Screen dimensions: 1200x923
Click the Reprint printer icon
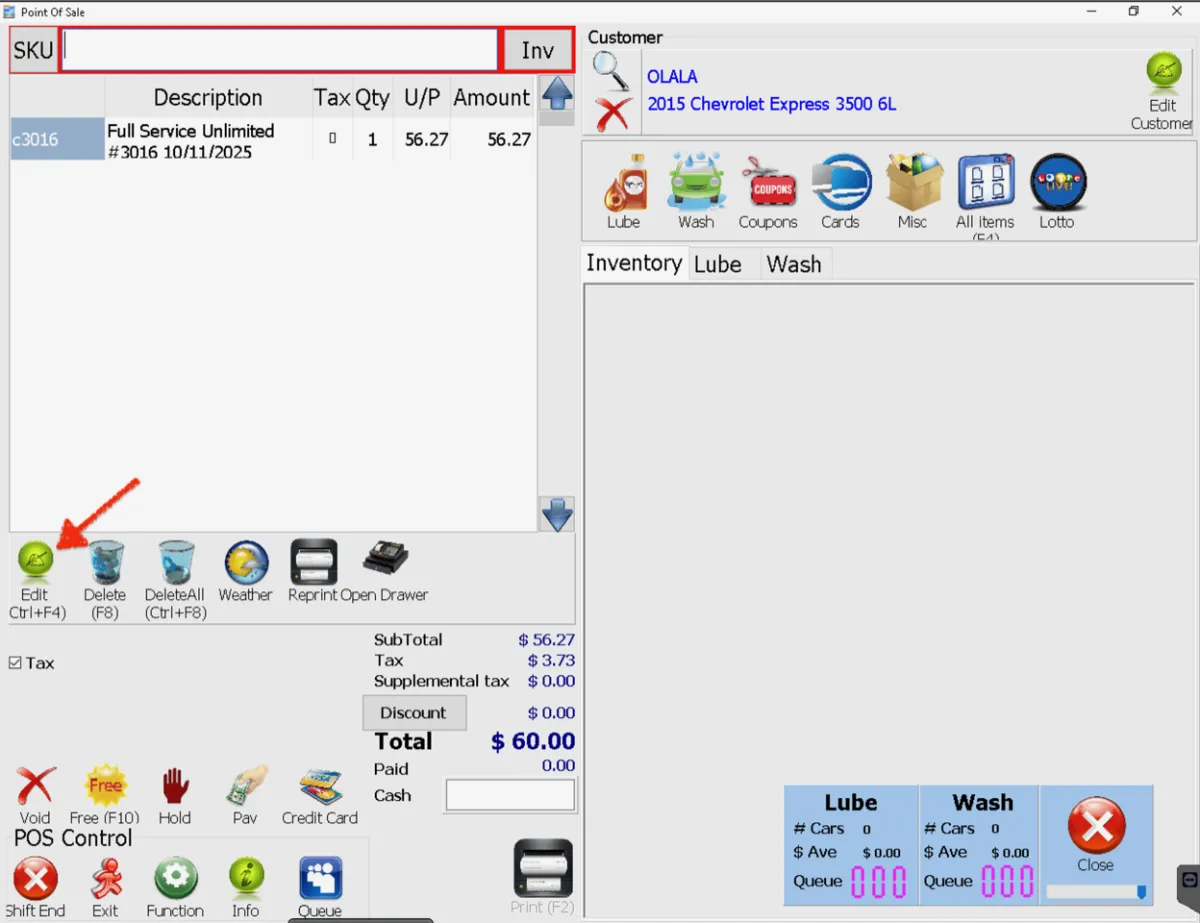pos(314,562)
